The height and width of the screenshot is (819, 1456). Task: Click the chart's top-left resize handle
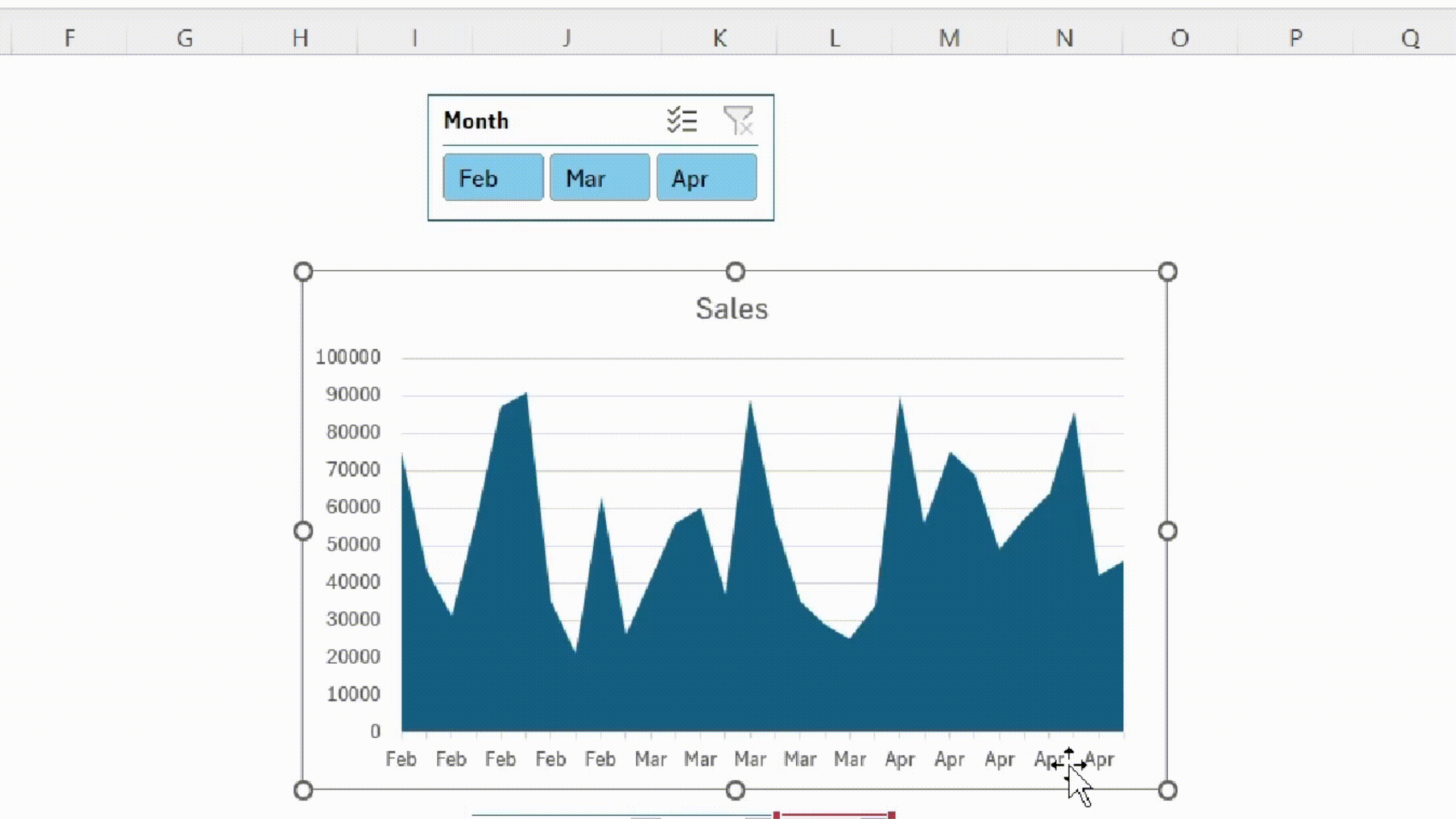(303, 272)
